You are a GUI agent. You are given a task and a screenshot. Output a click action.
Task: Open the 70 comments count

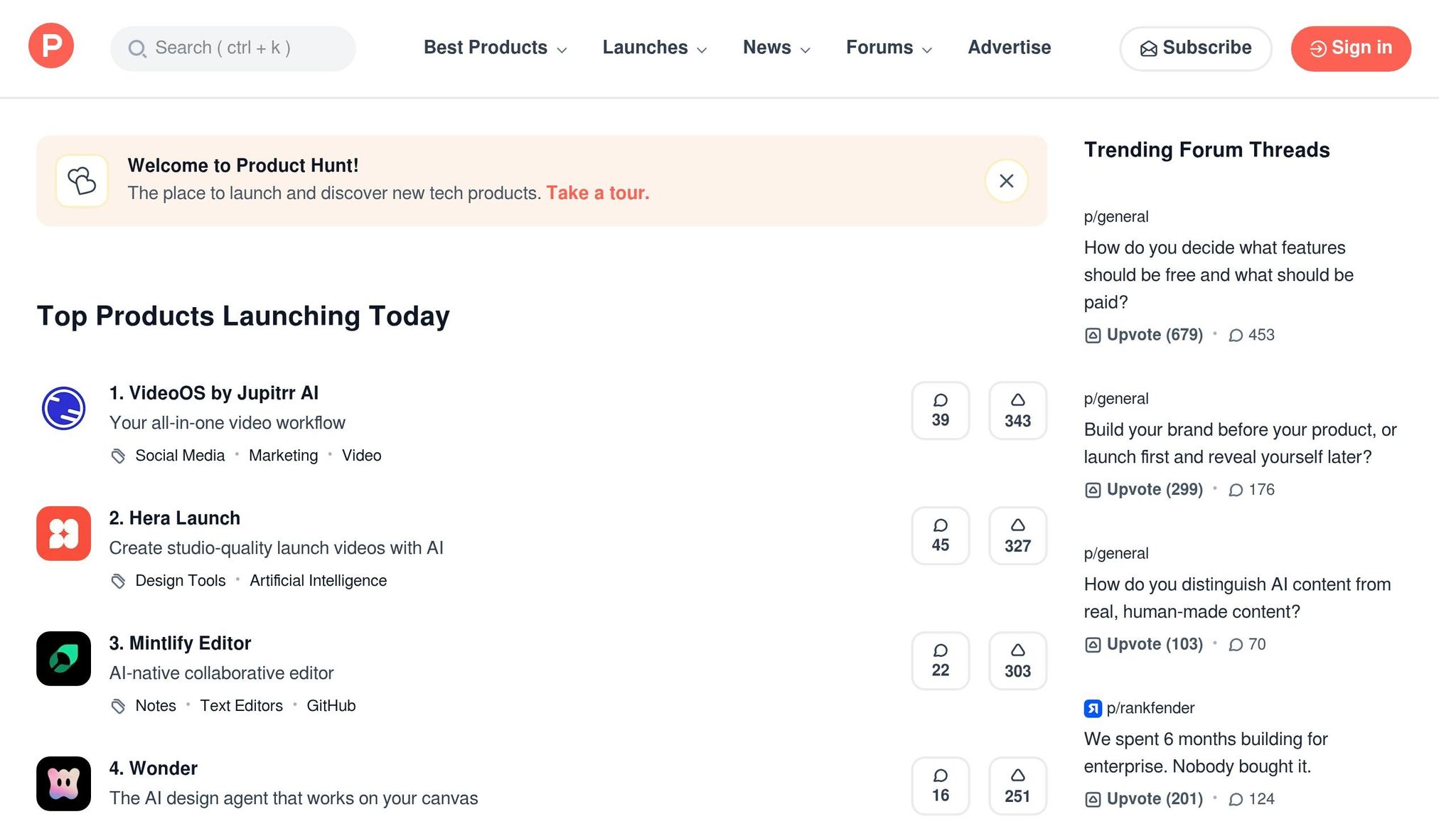tap(1248, 644)
